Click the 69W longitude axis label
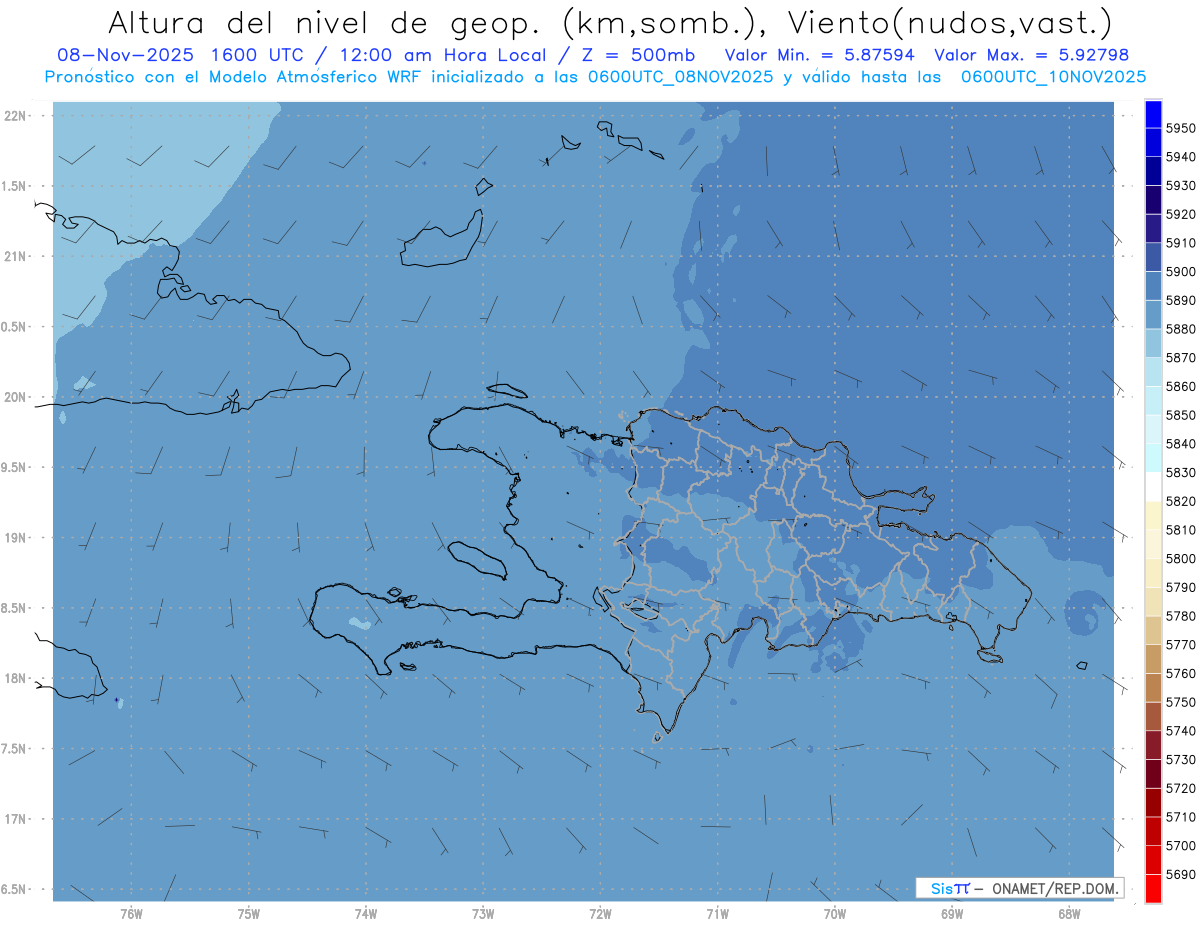Image resolution: width=1200 pixels, height=927 pixels. click(x=951, y=913)
